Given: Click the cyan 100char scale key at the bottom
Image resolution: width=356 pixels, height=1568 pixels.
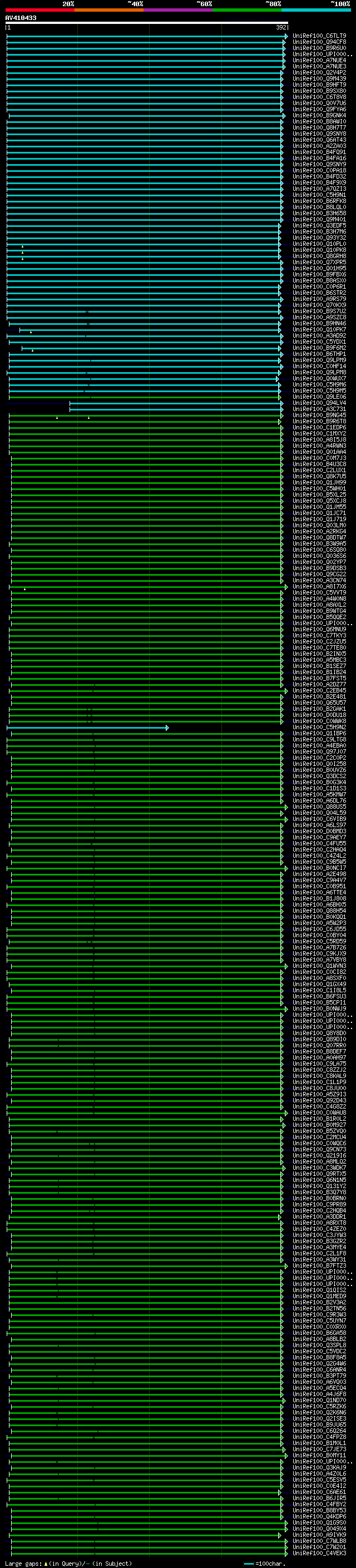Looking at the screenshot, I should 249,1564.
